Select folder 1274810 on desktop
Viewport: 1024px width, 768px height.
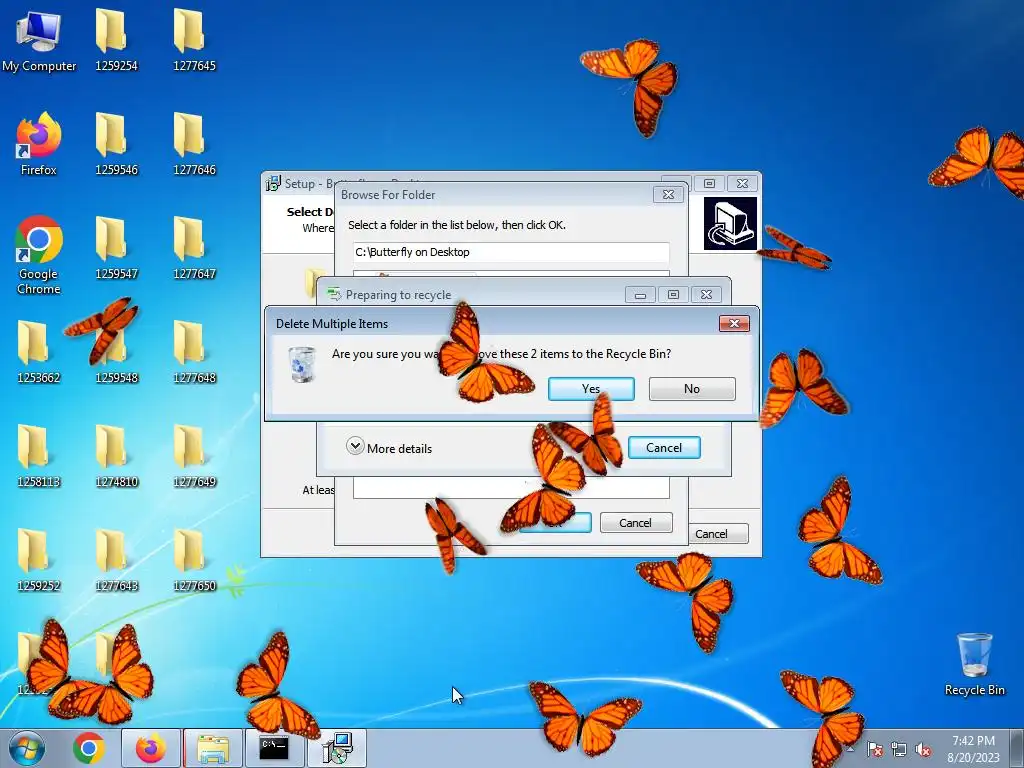pos(116,457)
